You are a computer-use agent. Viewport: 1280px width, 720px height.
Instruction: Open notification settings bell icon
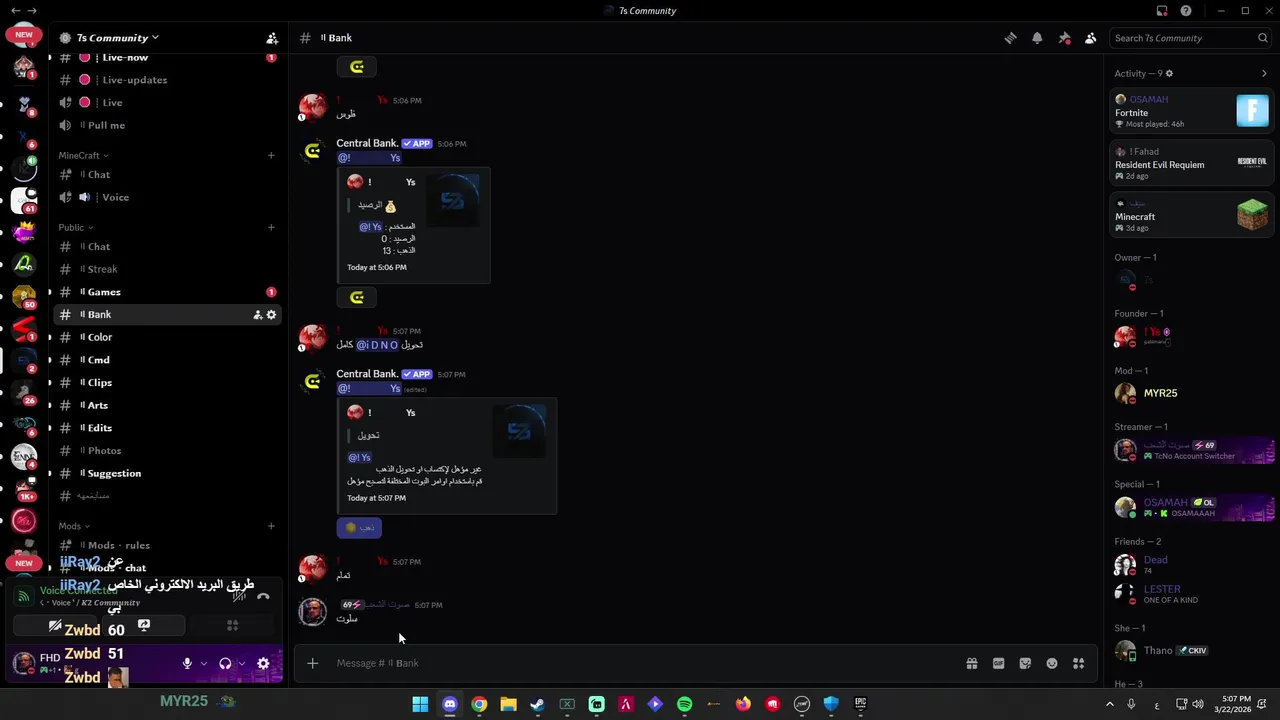(x=1037, y=38)
